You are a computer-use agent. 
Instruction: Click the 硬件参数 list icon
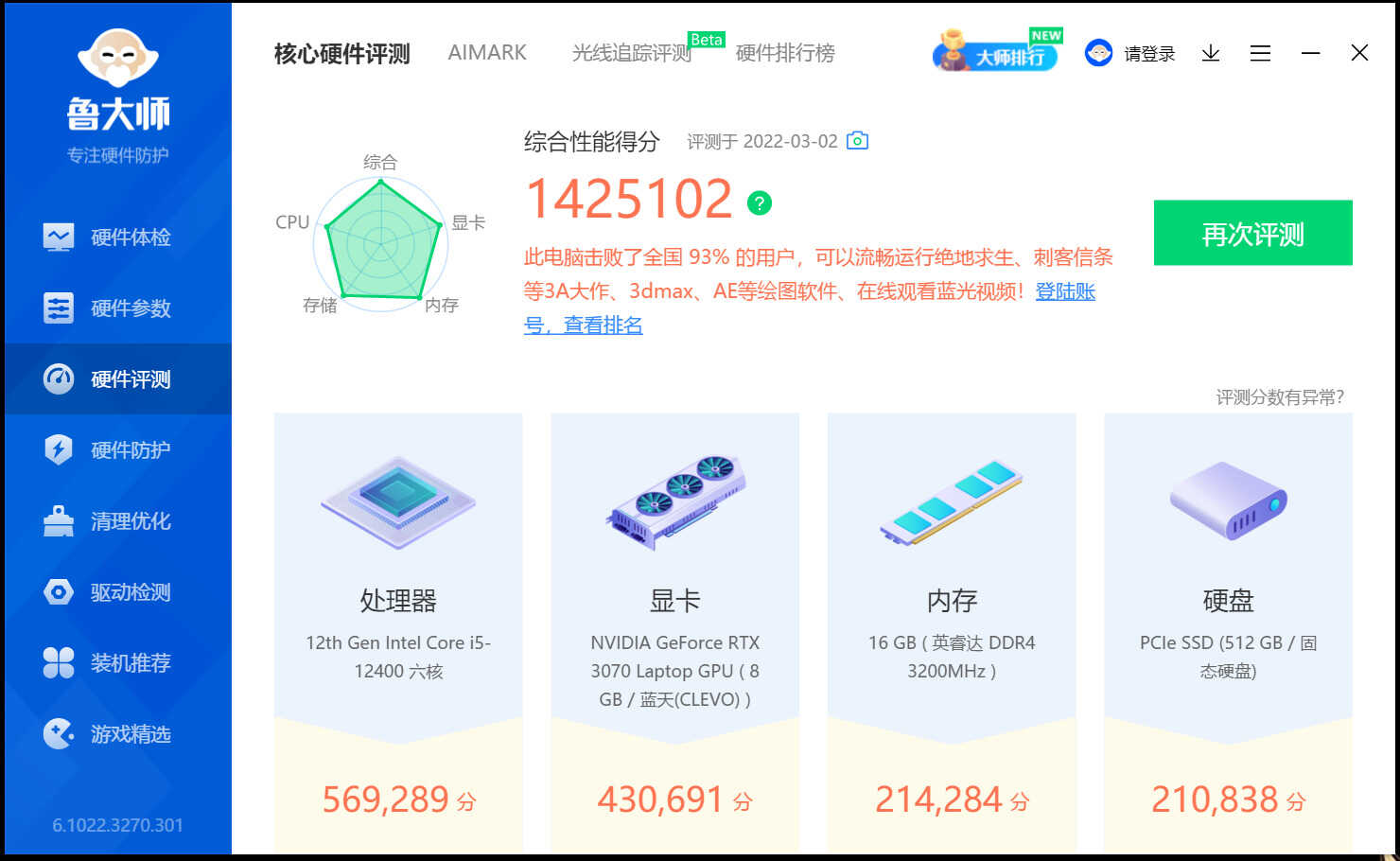click(59, 307)
